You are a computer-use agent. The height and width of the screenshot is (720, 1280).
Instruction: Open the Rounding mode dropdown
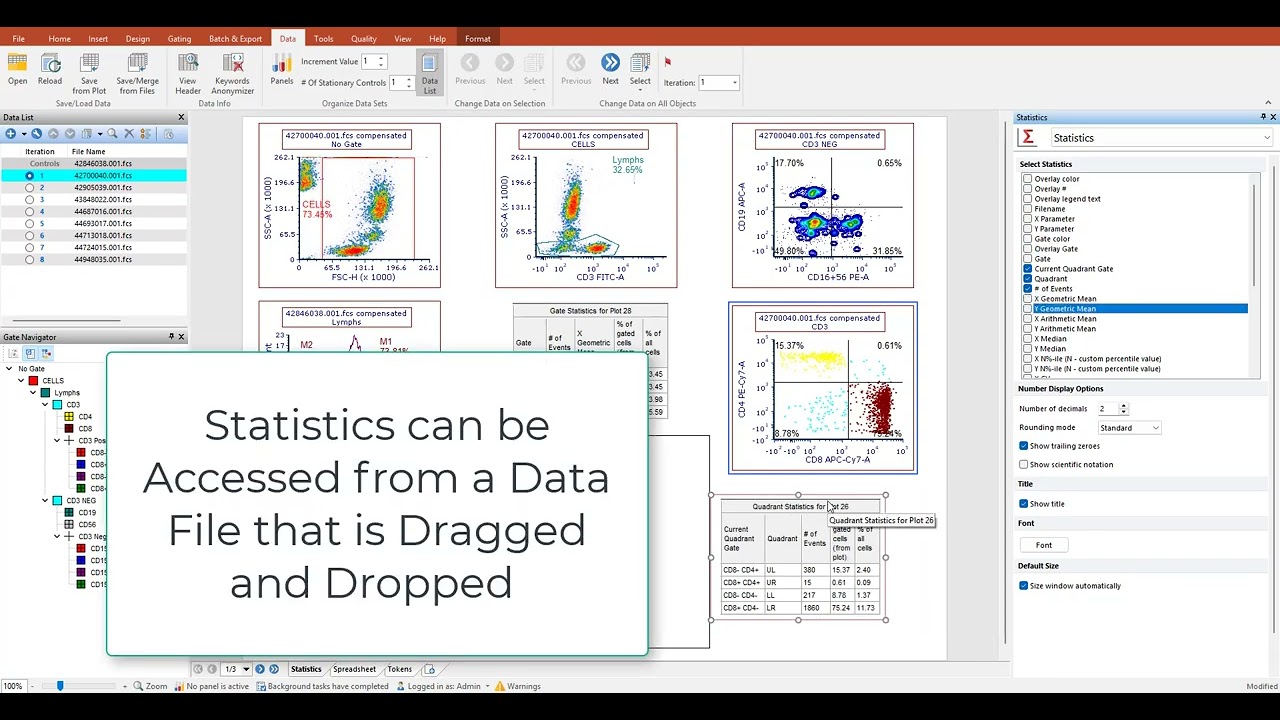tap(1155, 428)
